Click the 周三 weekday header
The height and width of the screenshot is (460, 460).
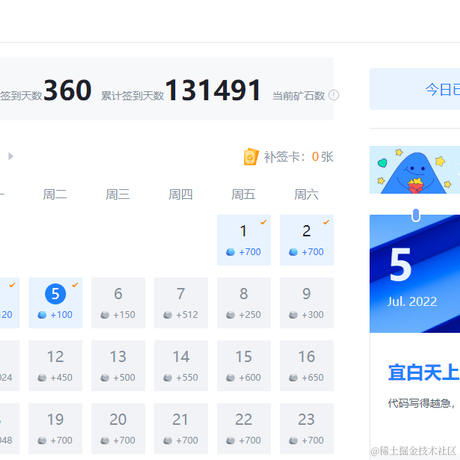[x=118, y=194]
